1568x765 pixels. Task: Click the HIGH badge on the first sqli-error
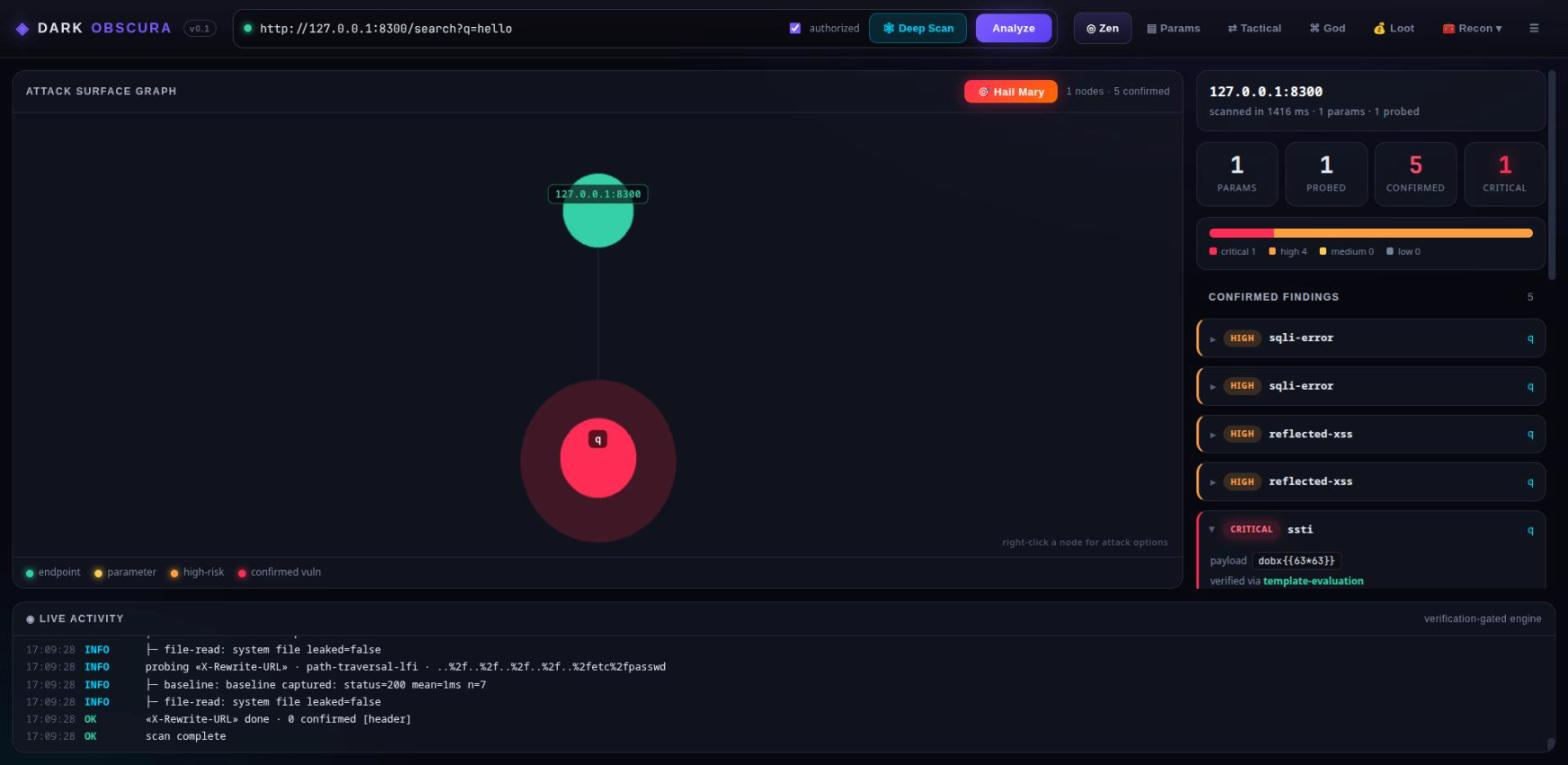pyautogui.click(x=1242, y=338)
